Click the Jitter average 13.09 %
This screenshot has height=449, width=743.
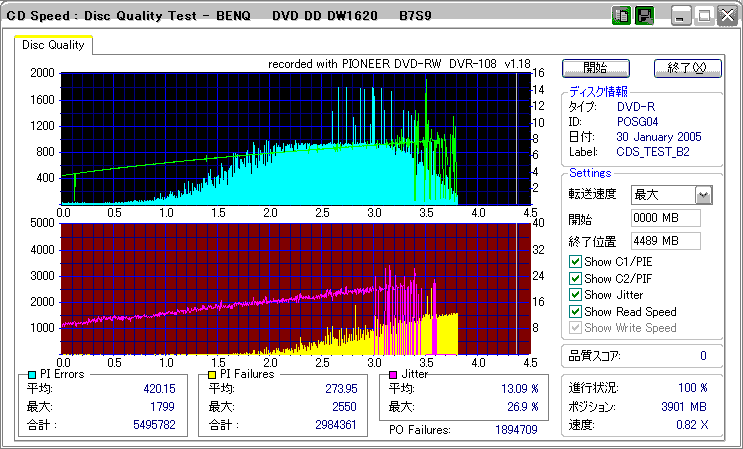click(520, 389)
